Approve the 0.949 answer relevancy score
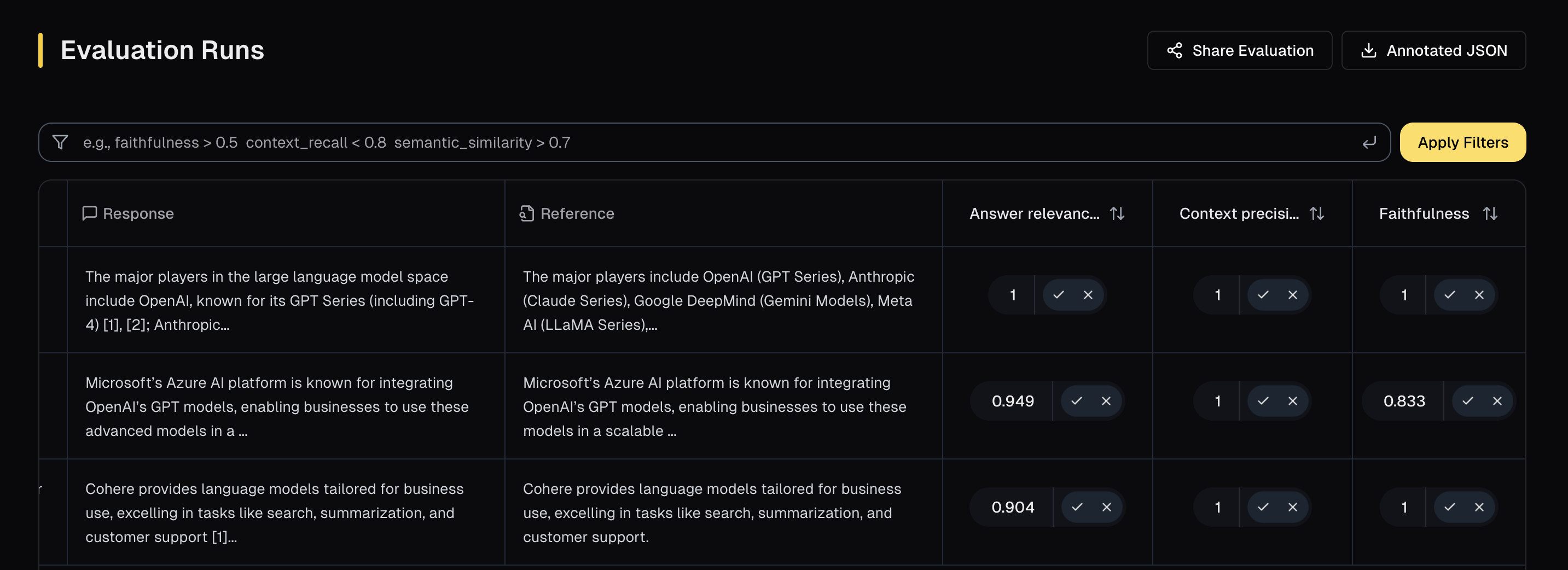The height and width of the screenshot is (570, 1568). [x=1077, y=401]
